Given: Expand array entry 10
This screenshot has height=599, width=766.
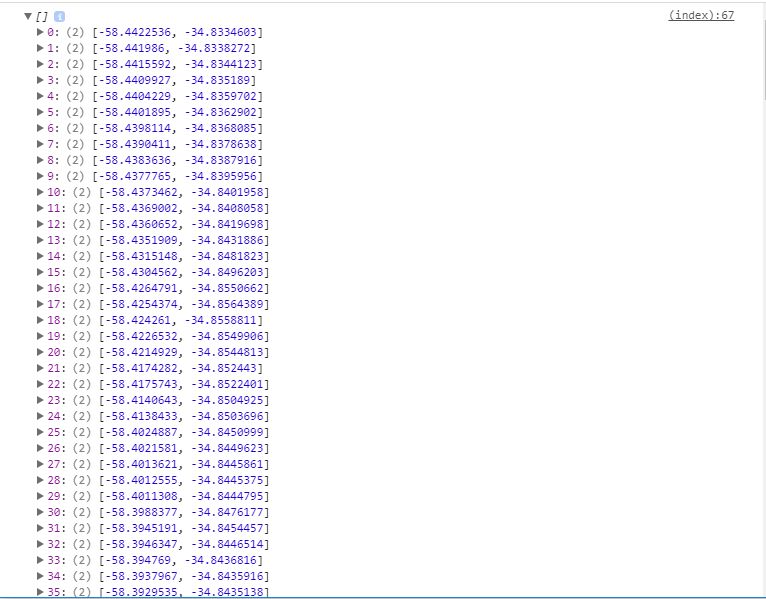Looking at the screenshot, I should coord(40,192).
